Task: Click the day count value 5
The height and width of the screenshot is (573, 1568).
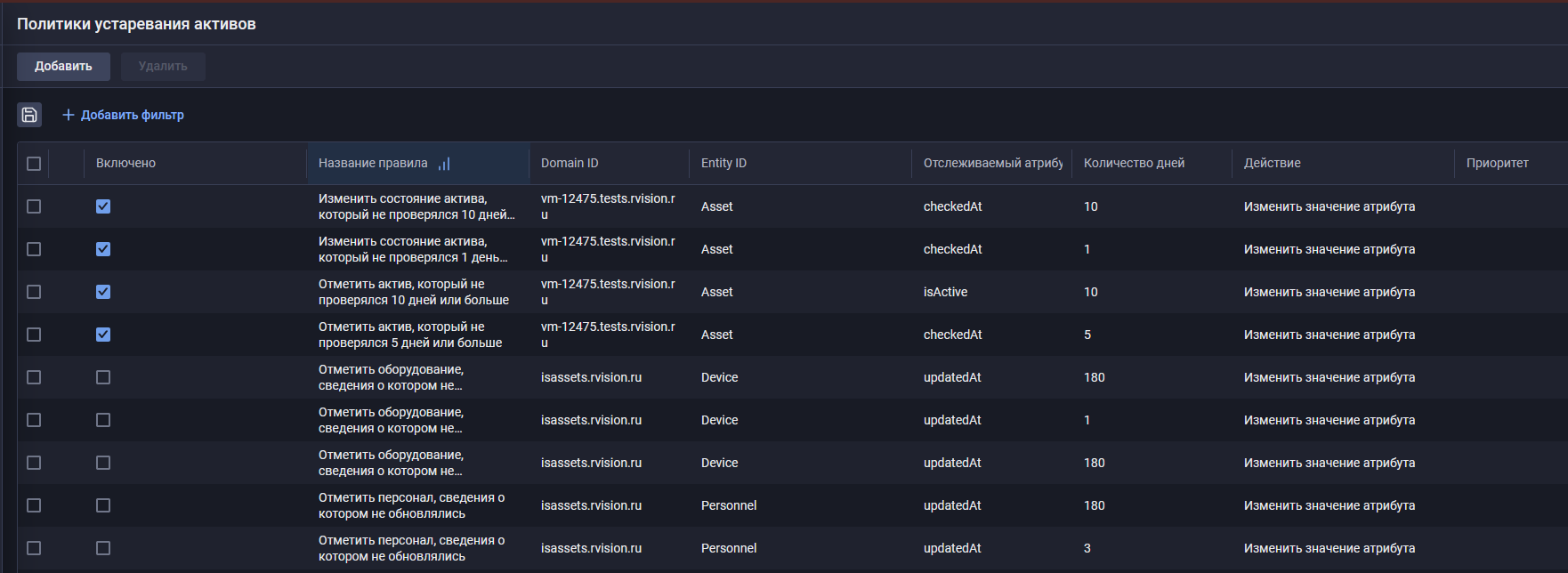Action: pyautogui.click(x=1087, y=335)
